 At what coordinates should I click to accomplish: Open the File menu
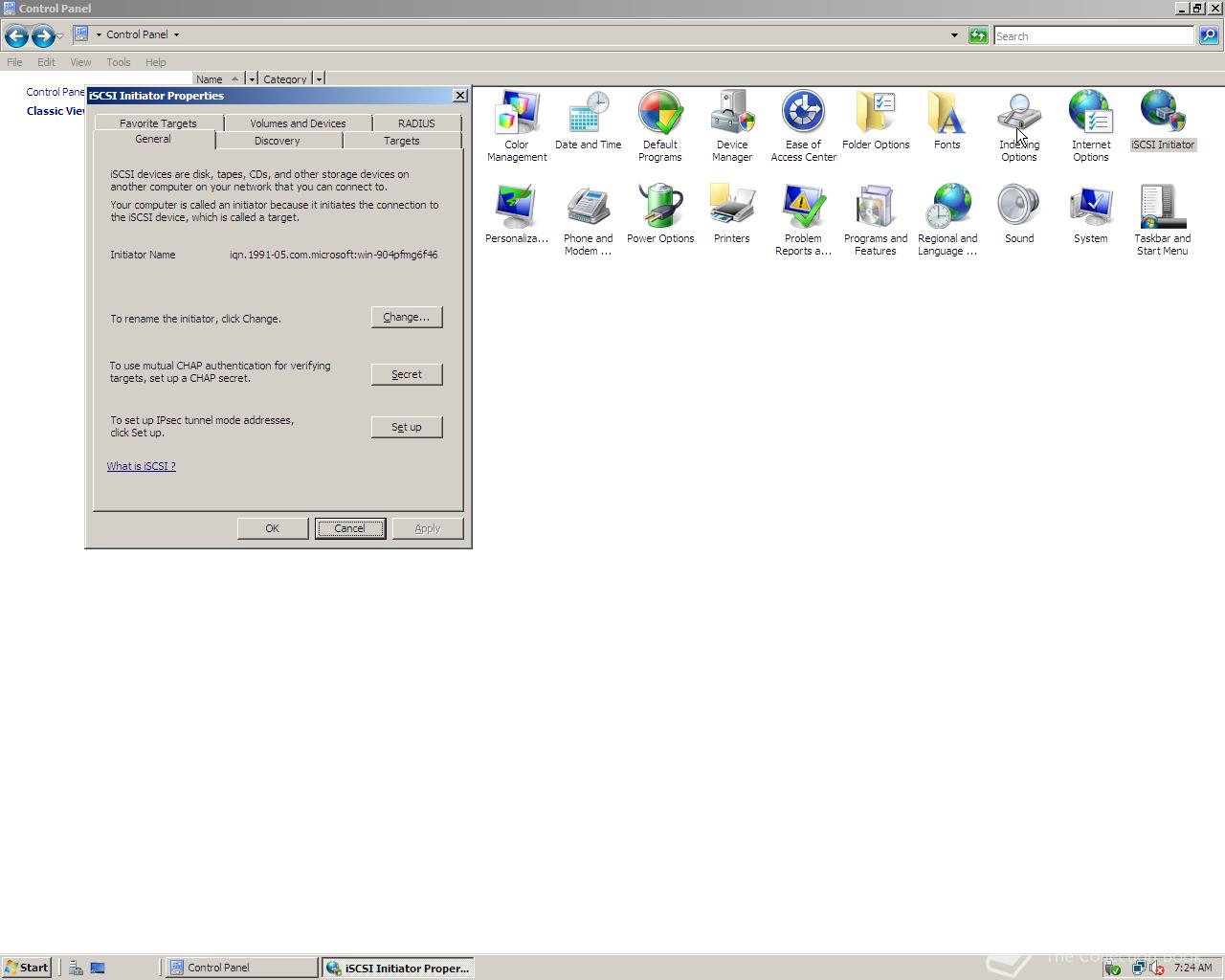click(14, 62)
